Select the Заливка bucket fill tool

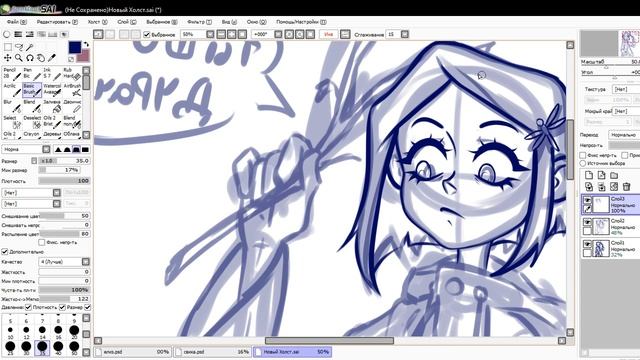click(x=52, y=106)
